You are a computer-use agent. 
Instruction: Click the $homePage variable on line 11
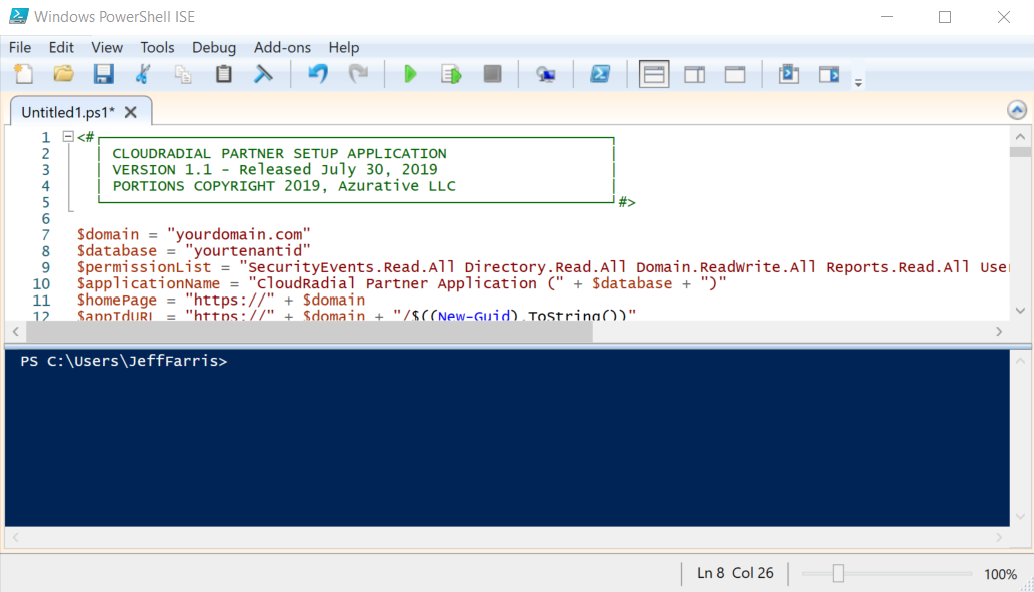click(117, 300)
